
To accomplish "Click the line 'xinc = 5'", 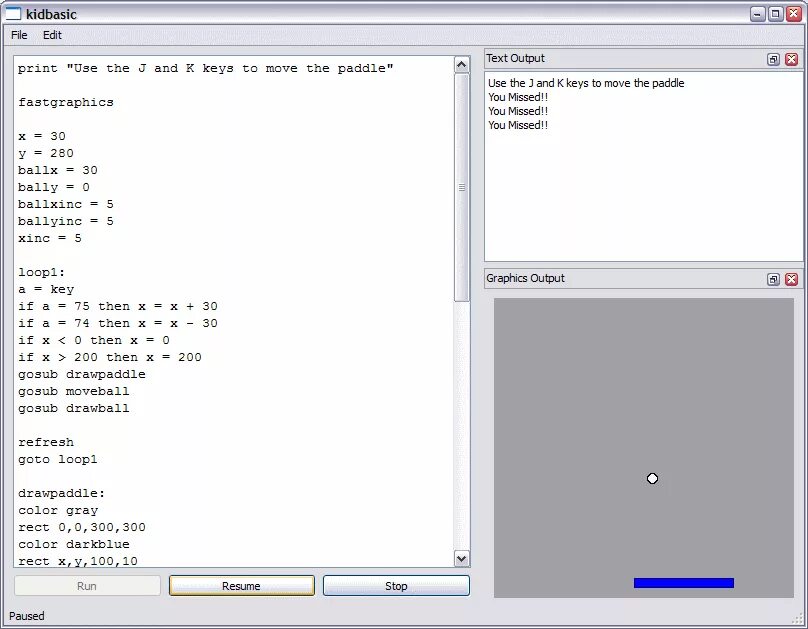I will click(49, 238).
